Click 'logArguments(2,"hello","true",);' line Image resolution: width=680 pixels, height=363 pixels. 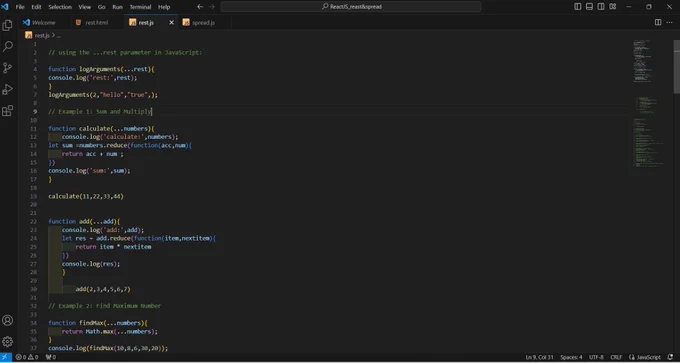pos(103,95)
